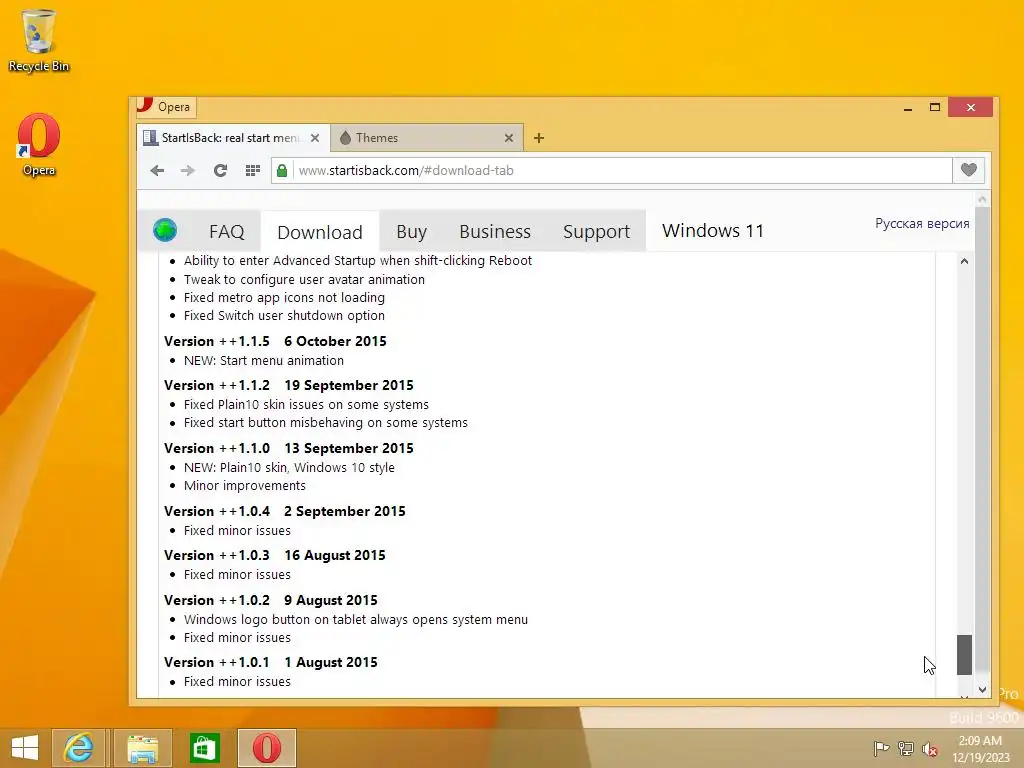The width and height of the screenshot is (1024, 768).
Task: Click Version ++1.1.0 heading
Action: point(289,448)
